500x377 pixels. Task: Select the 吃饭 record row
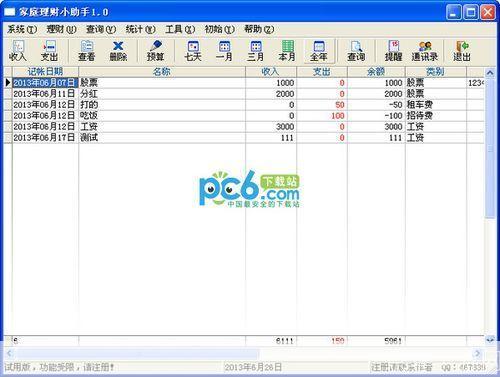click(244, 116)
